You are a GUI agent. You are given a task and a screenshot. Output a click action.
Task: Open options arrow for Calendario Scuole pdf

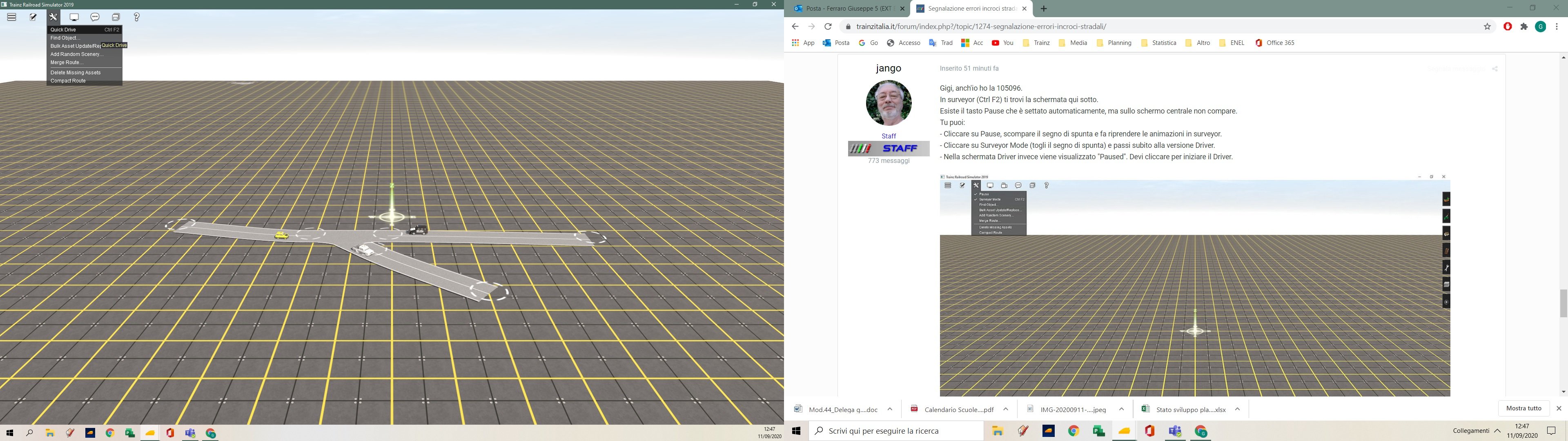1006,409
